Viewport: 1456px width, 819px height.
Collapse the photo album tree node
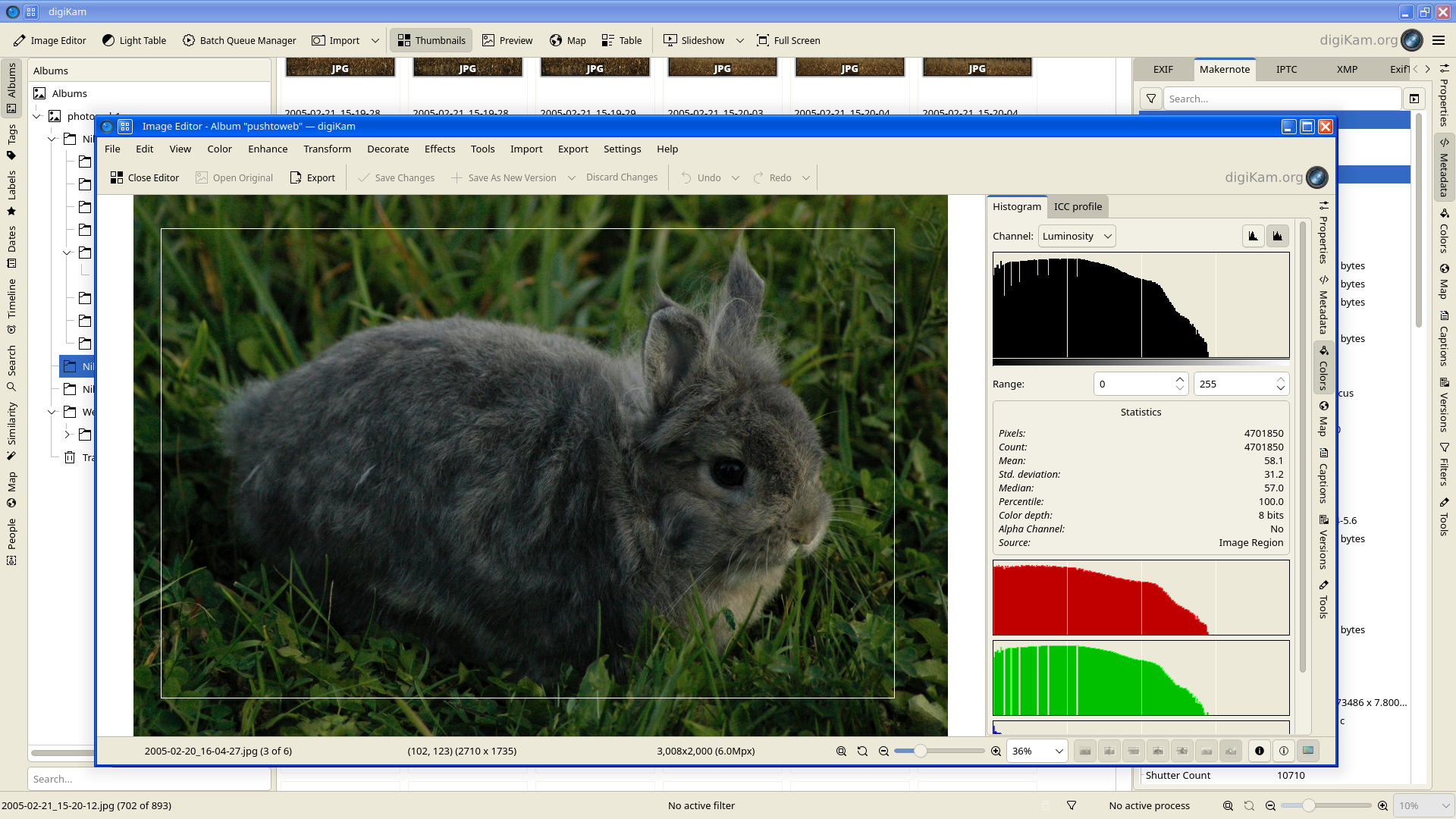click(36, 116)
